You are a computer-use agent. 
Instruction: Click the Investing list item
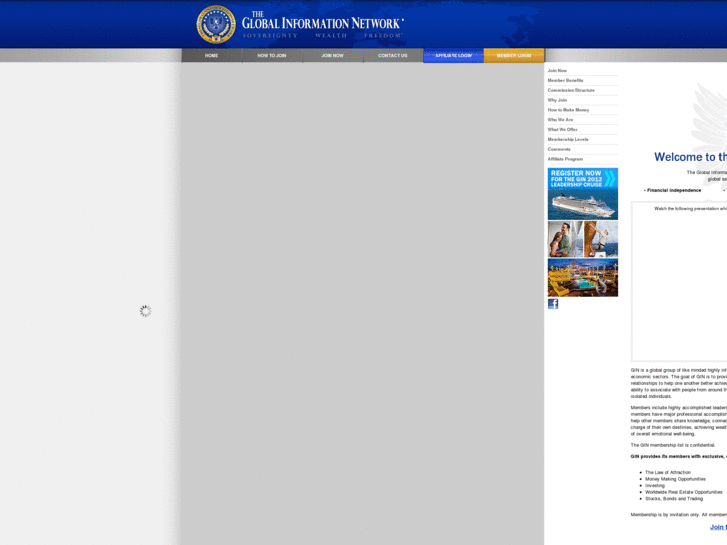click(x=655, y=485)
